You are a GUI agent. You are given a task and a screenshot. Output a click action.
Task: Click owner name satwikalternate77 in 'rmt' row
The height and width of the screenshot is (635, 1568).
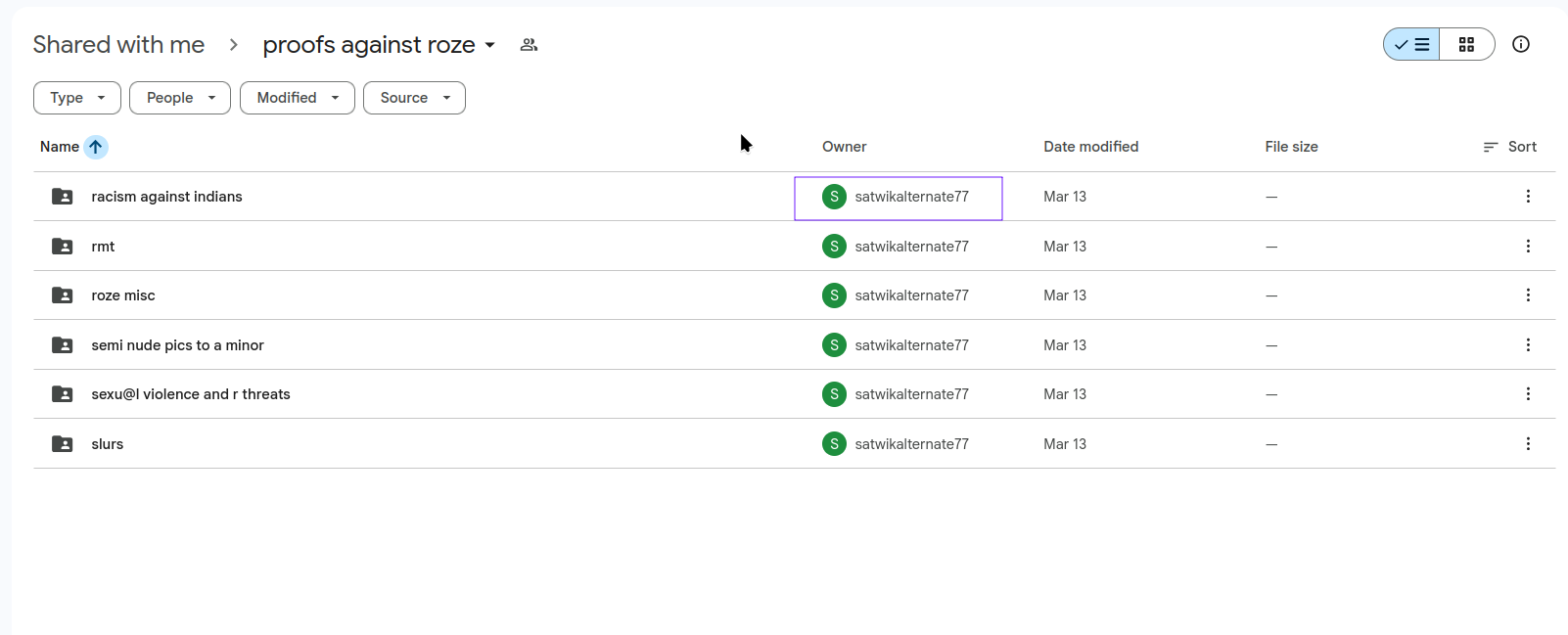coord(911,247)
